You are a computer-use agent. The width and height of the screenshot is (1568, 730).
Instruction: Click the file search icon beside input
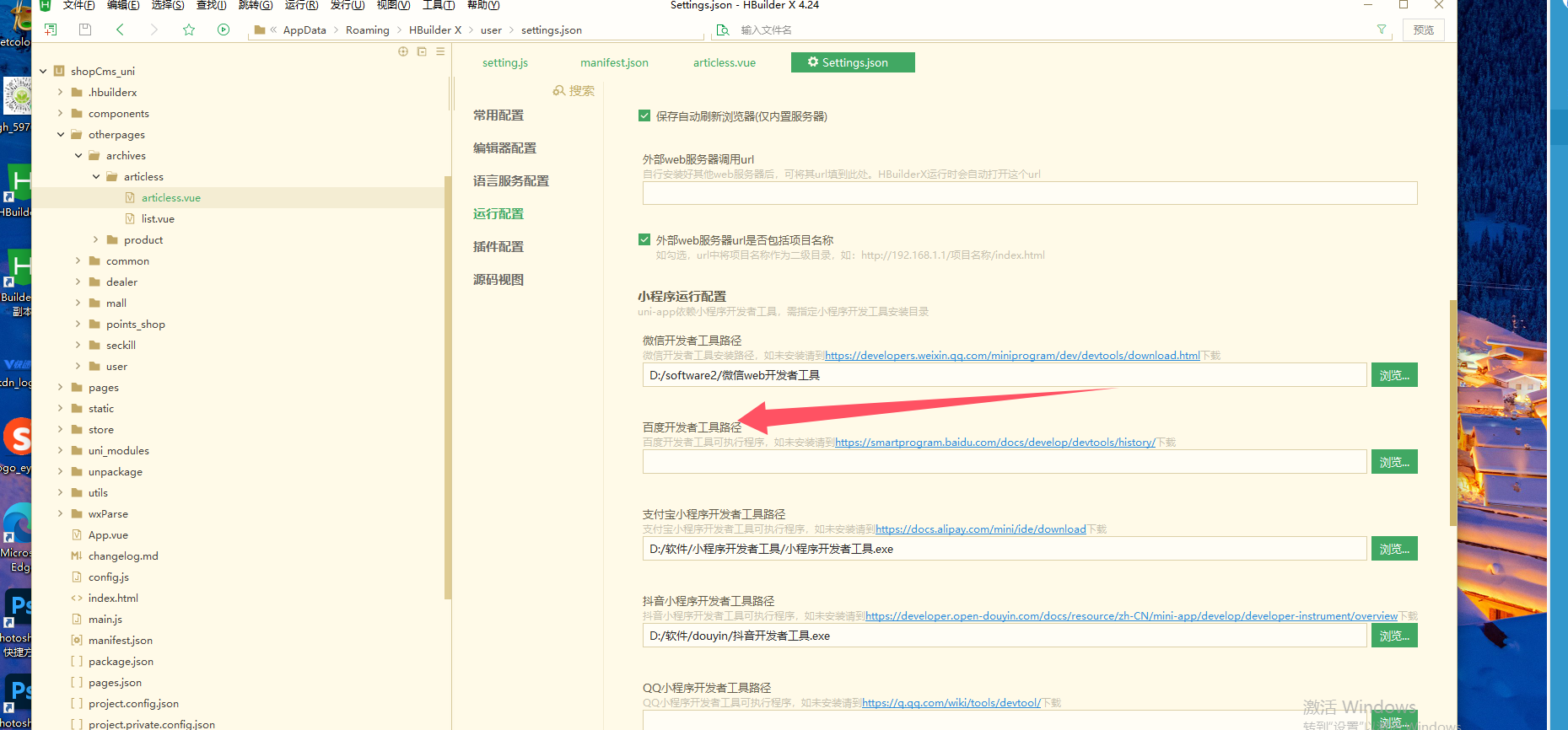point(722,30)
